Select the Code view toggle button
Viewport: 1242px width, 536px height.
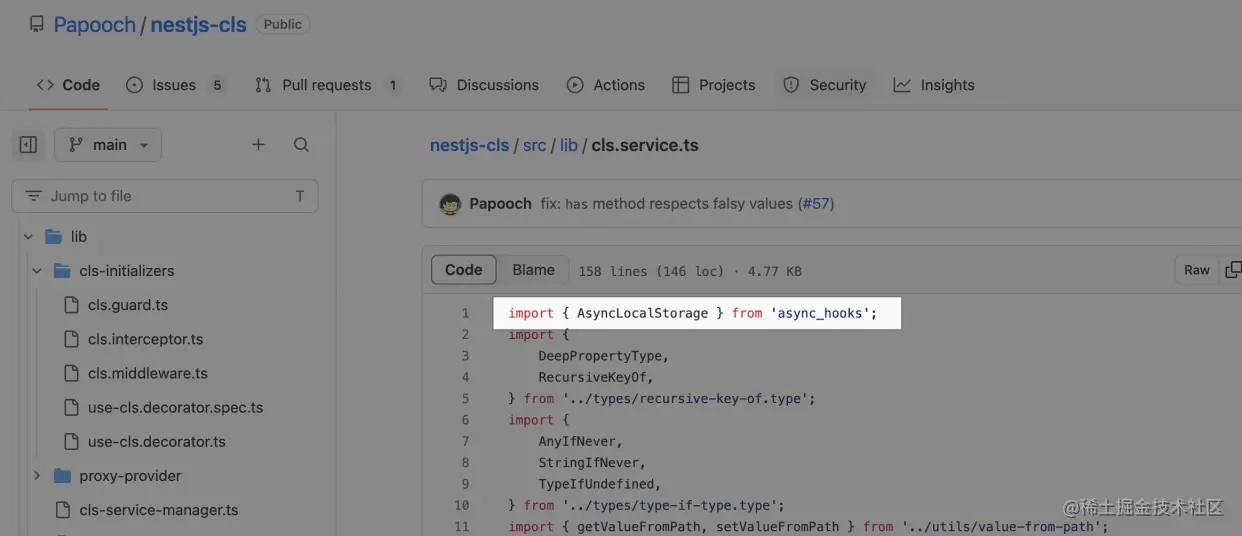click(464, 270)
